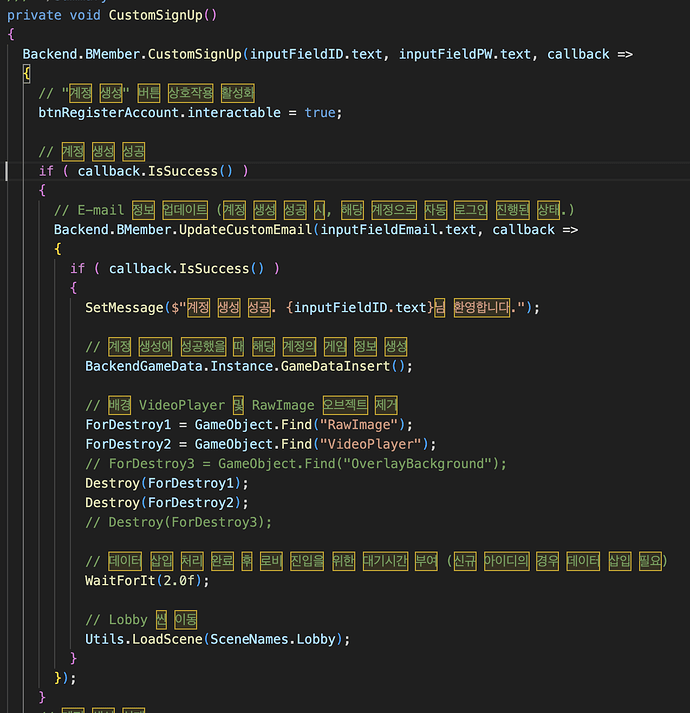690x713 pixels.
Task: Click Destroy(ForDestroy2) statement
Action: [x=167, y=503]
